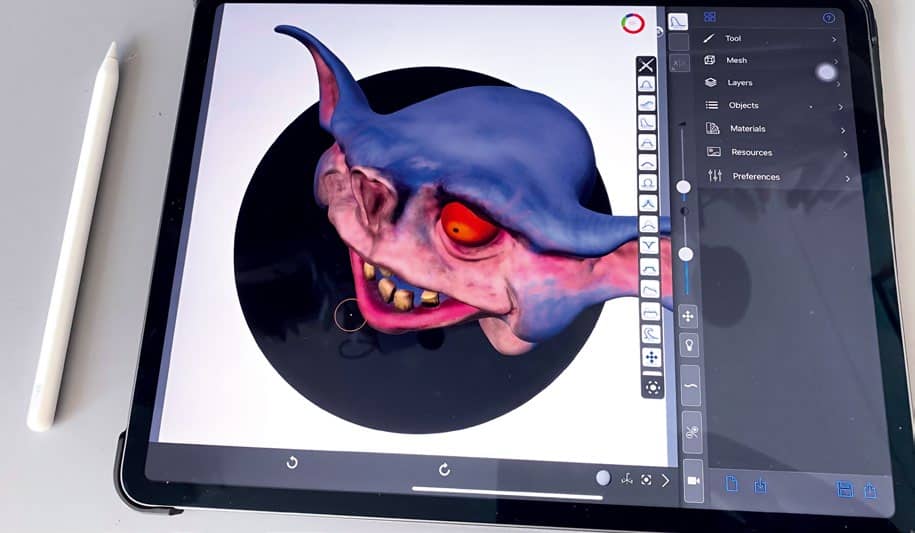
Task: Open the Preferences menu
Action: (778, 176)
